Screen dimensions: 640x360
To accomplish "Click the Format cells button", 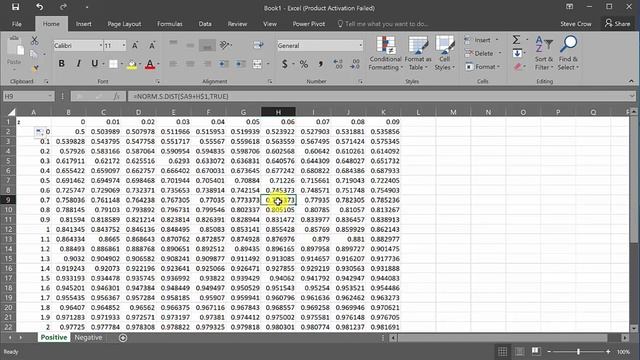I will click(x=483, y=67).
